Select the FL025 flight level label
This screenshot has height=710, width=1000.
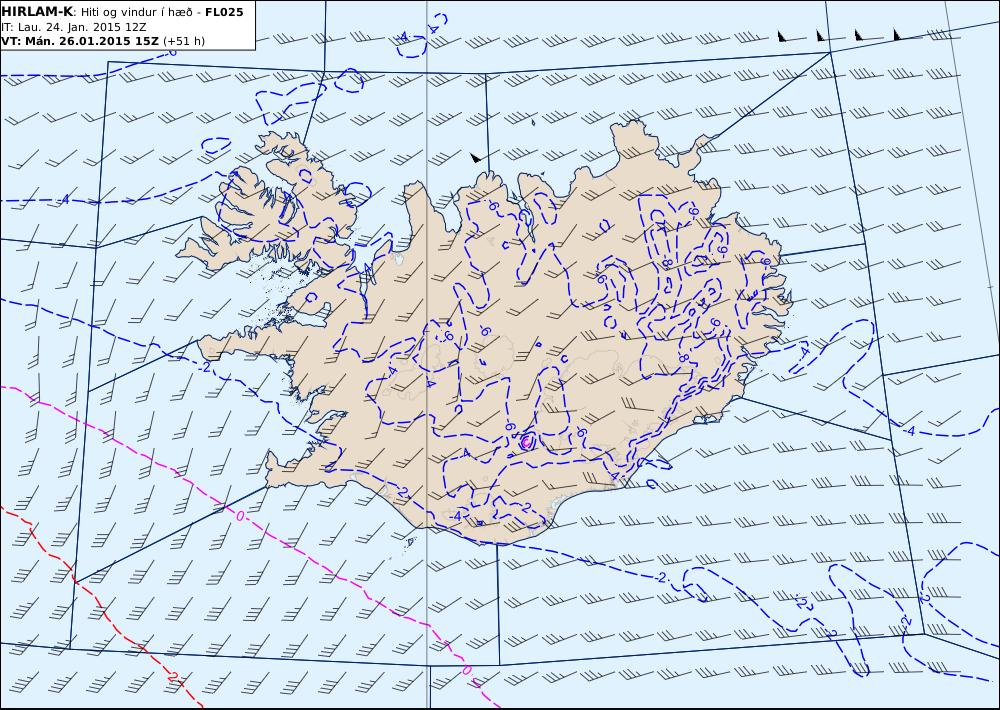click(224, 12)
